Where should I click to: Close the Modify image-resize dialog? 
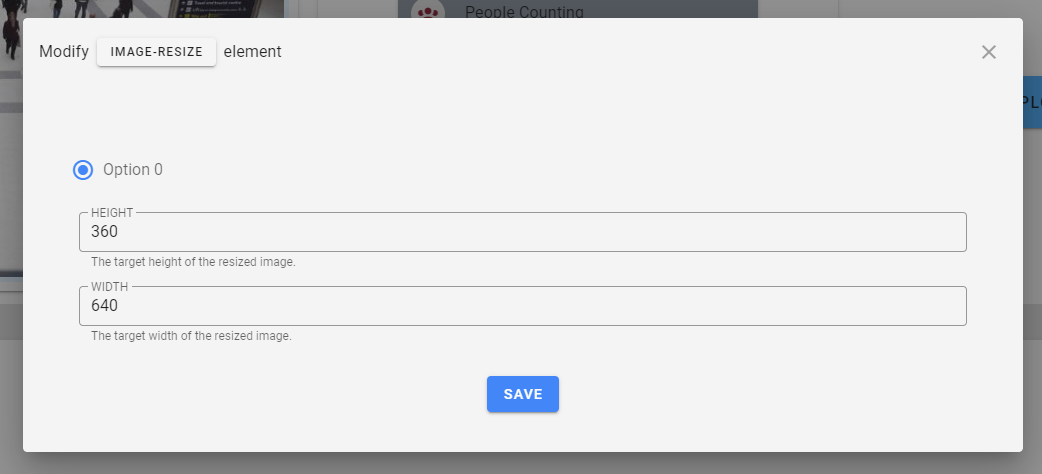click(x=989, y=52)
